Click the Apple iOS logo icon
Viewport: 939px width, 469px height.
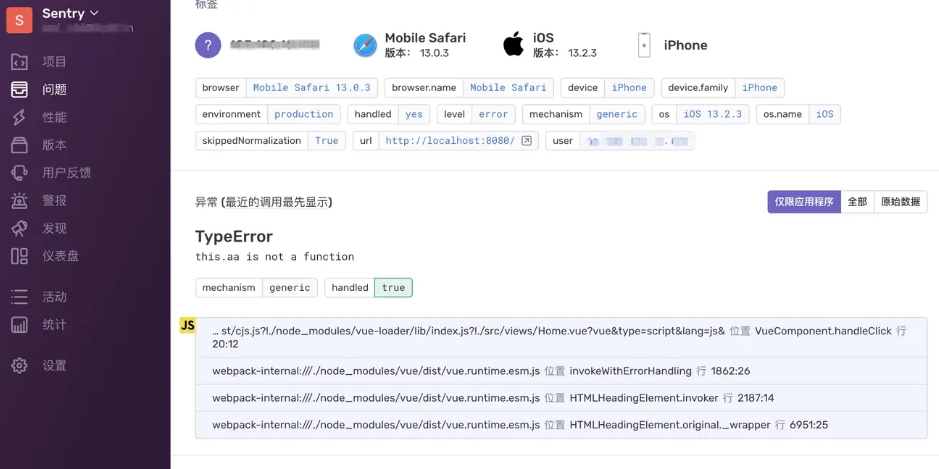(x=513, y=44)
